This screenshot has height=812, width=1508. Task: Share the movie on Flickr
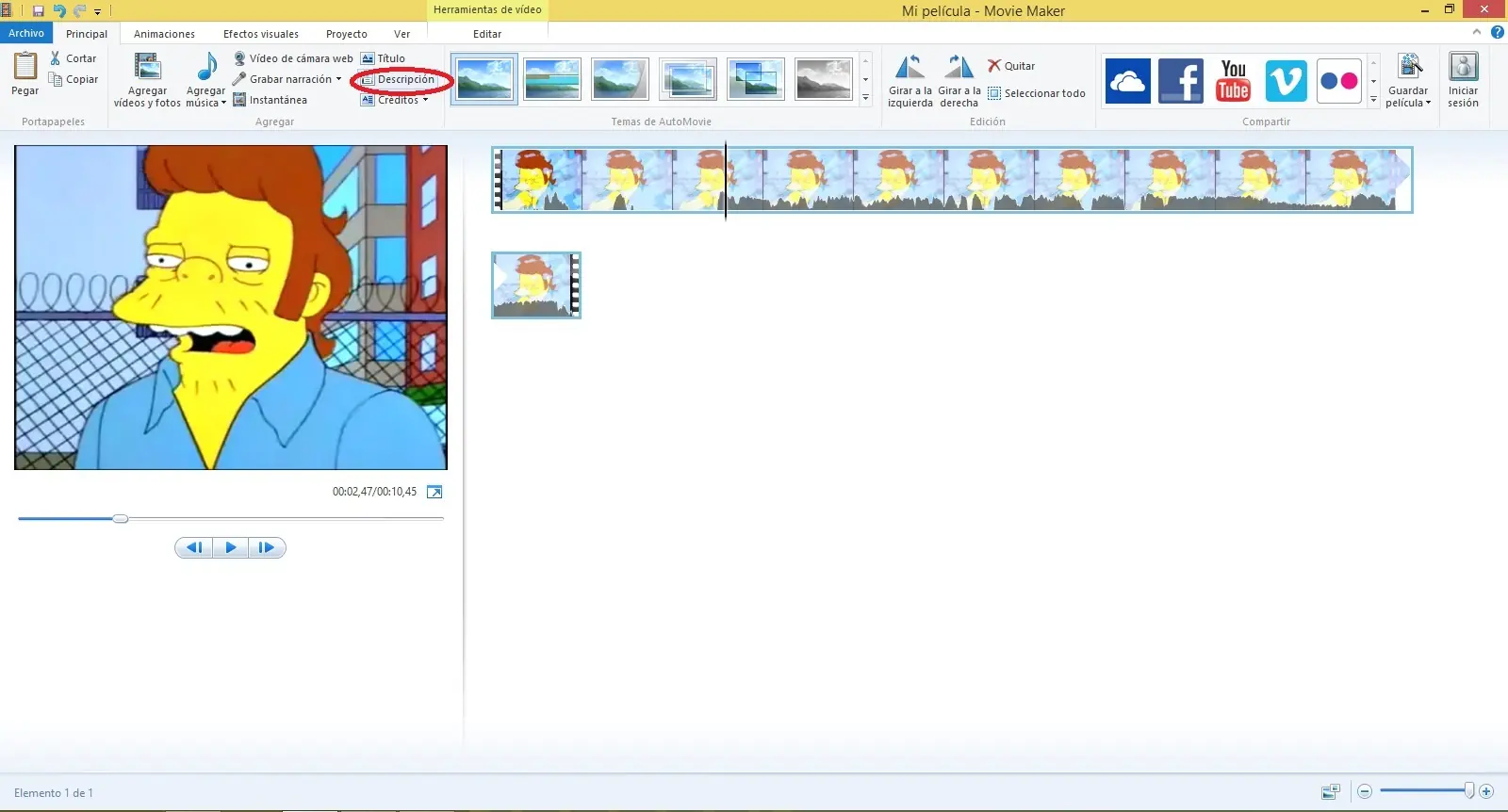(x=1338, y=81)
